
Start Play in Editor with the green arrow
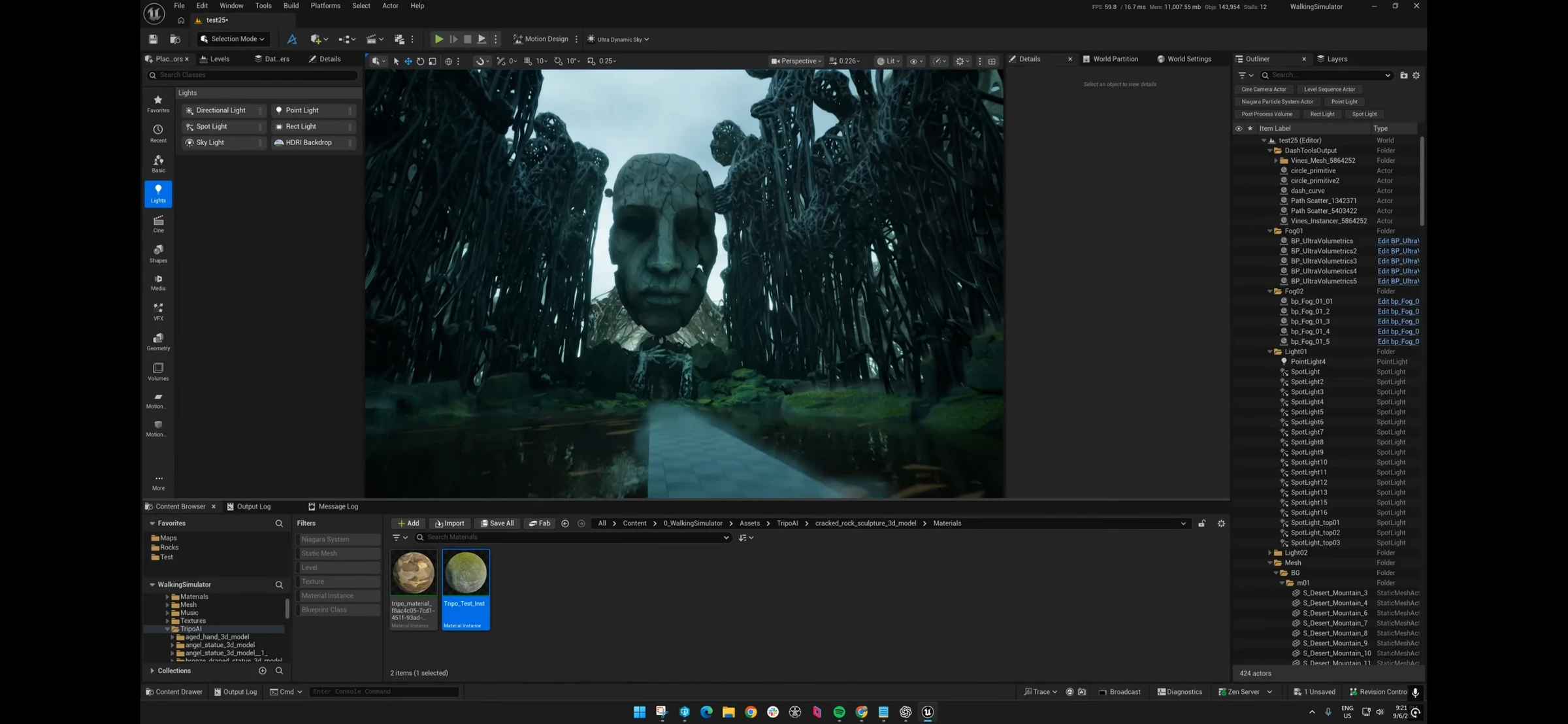439,39
